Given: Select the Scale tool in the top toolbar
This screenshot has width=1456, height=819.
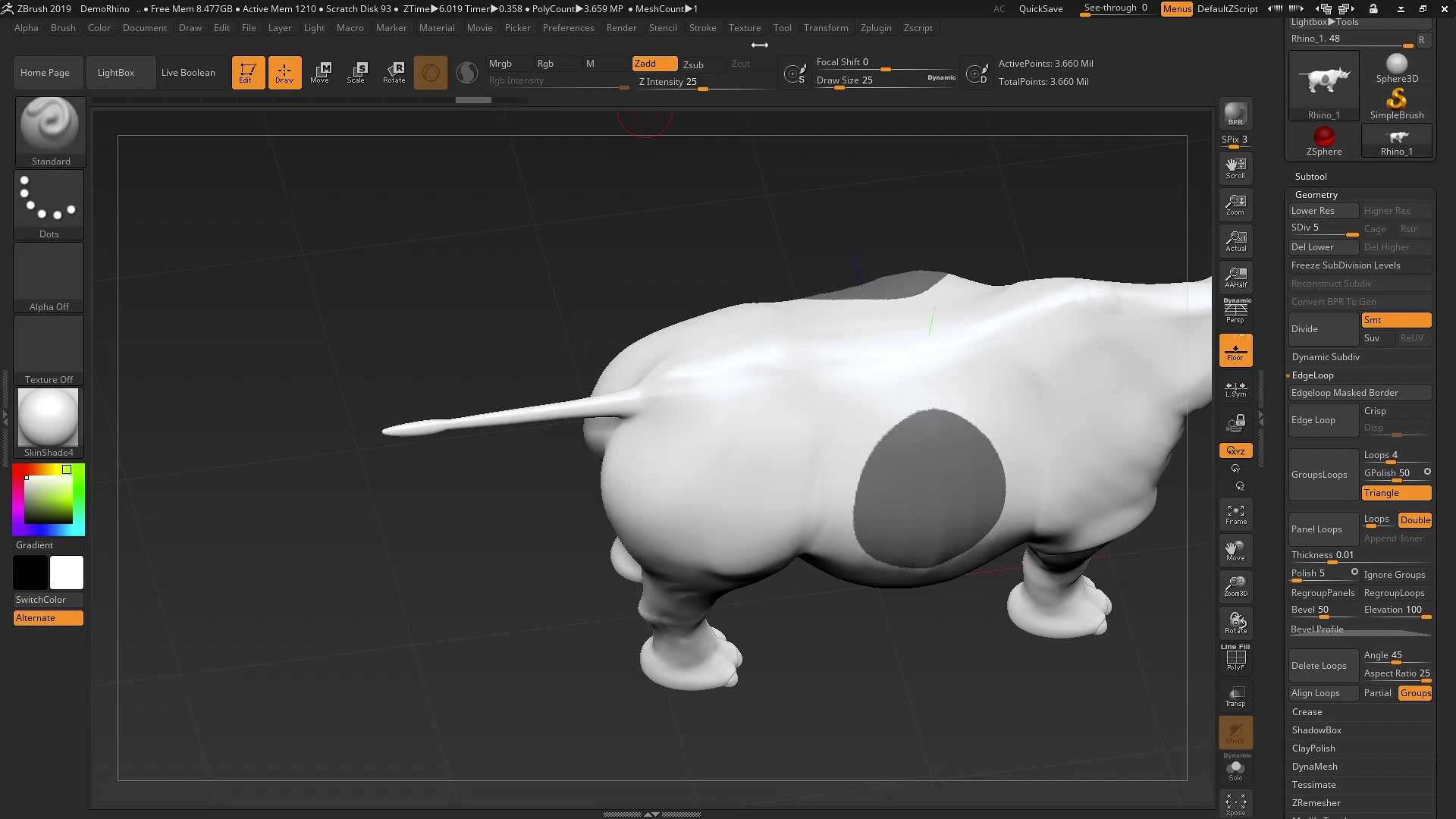Looking at the screenshot, I should coord(356,72).
